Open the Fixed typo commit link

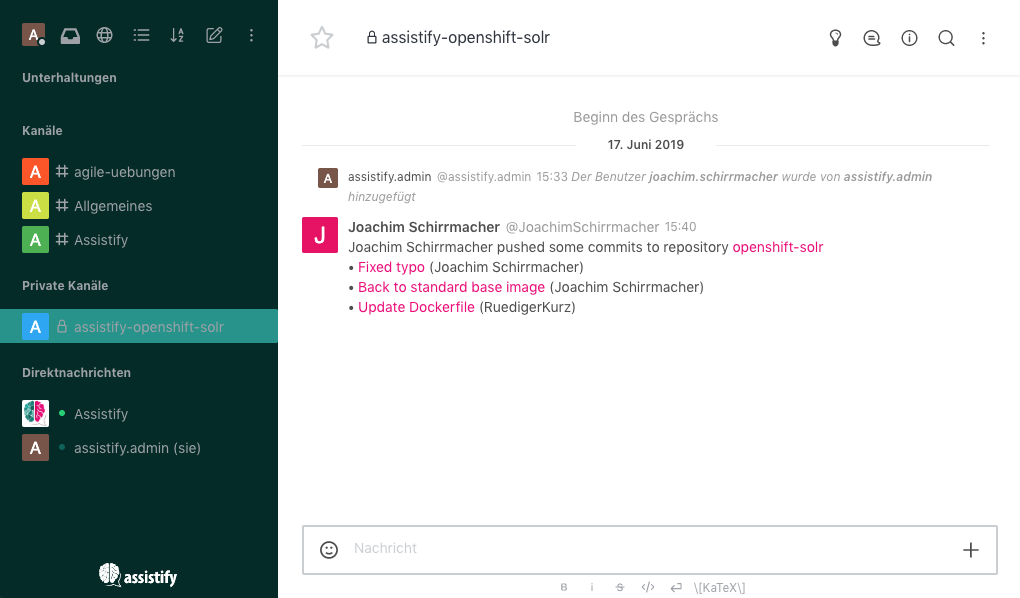click(x=391, y=267)
